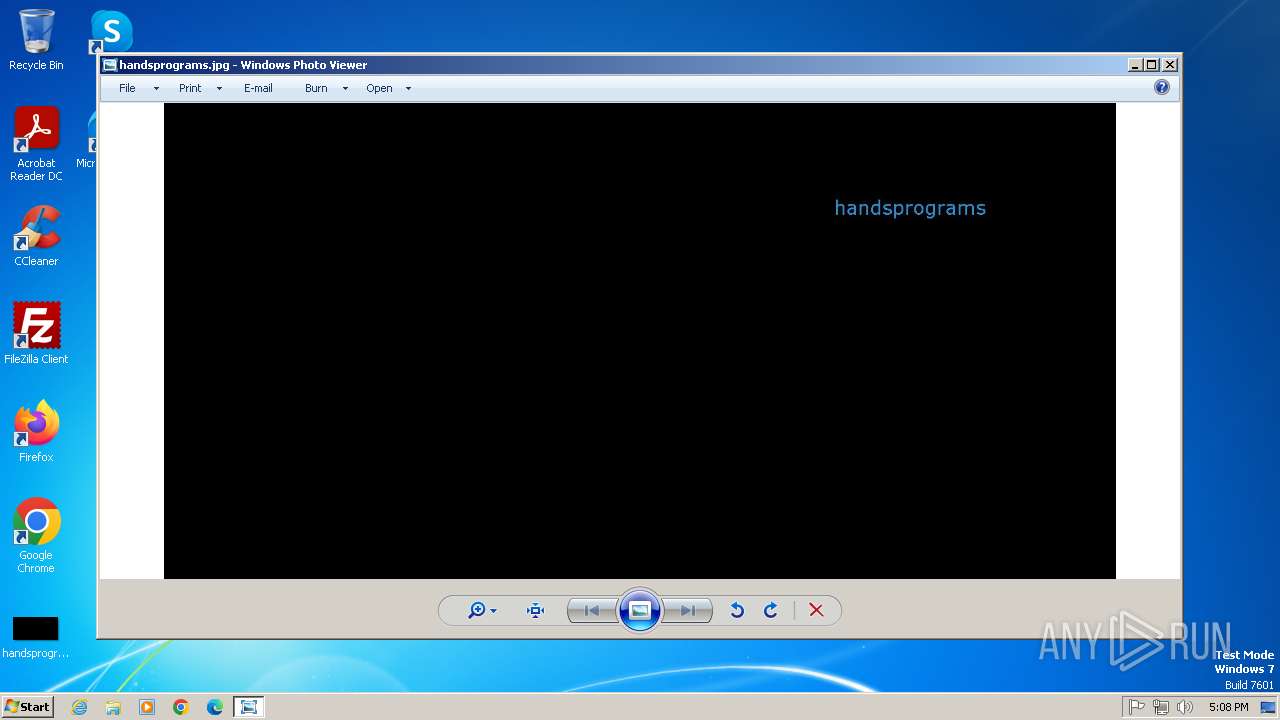Select the FileZilla Client desktop icon
This screenshot has width=1280, height=720.
[36, 333]
